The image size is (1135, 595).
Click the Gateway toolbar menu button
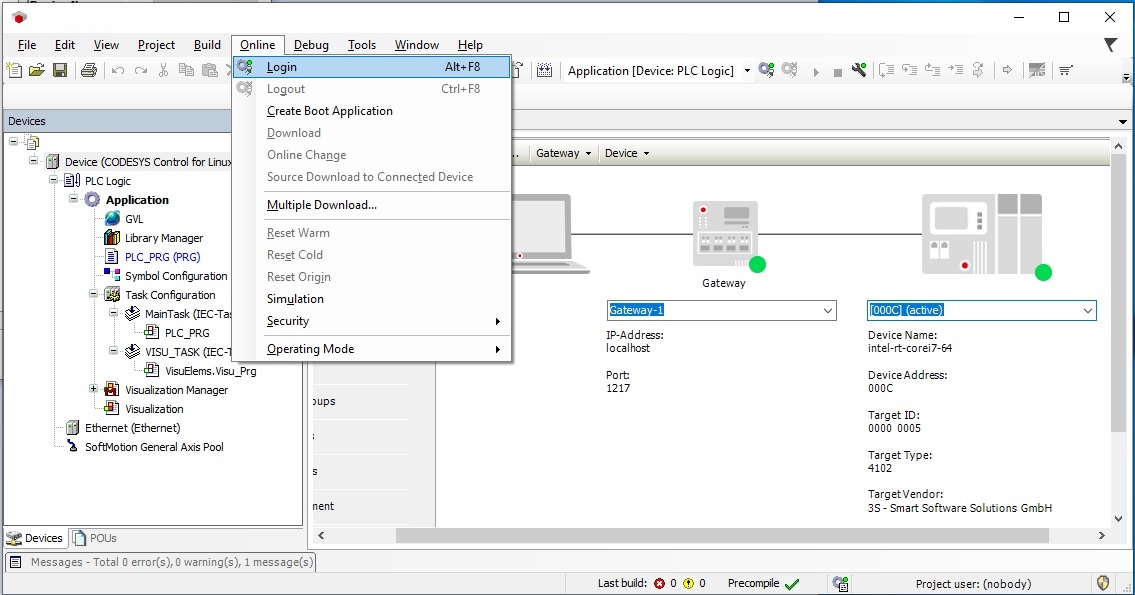563,153
